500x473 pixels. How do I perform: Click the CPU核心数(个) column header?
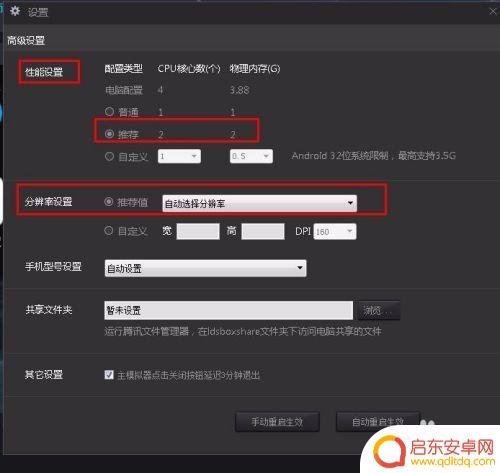pyautogui.click(x=189, y=69)
